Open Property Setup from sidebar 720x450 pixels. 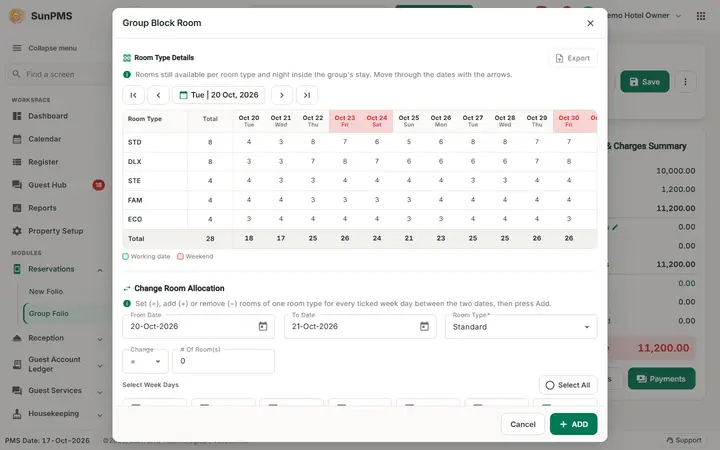pos(56,231)
